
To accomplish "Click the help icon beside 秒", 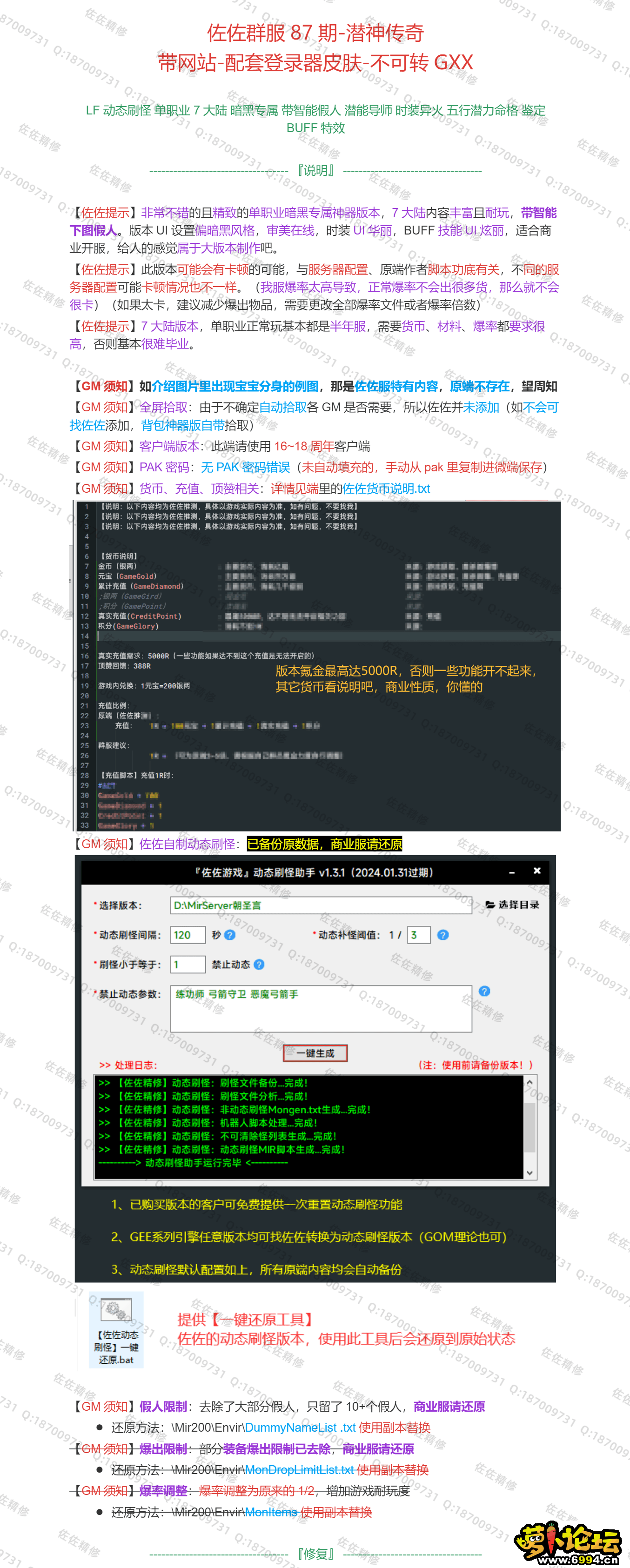I will pos(229,935).
